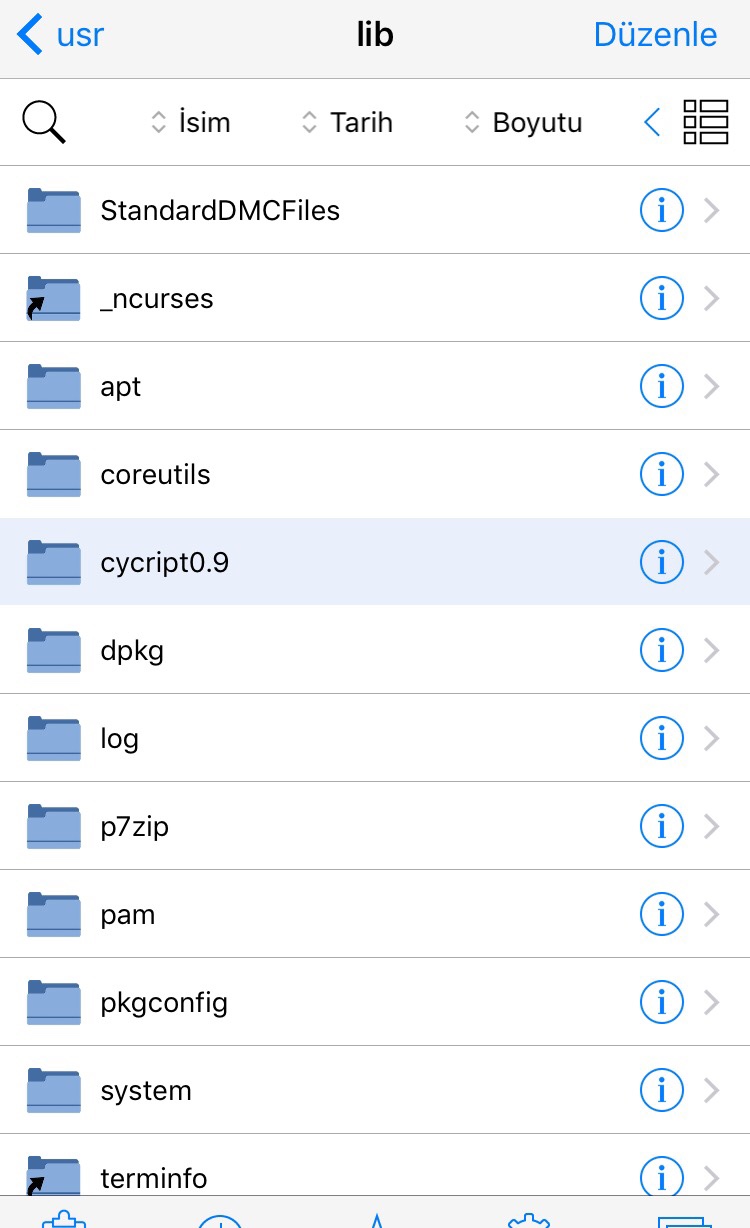The width and height of the screenshot is (750, 1228).
Task: Tap the _ncurses symlink folder icon
Action: pyautogui.click(x=53, y=298)
